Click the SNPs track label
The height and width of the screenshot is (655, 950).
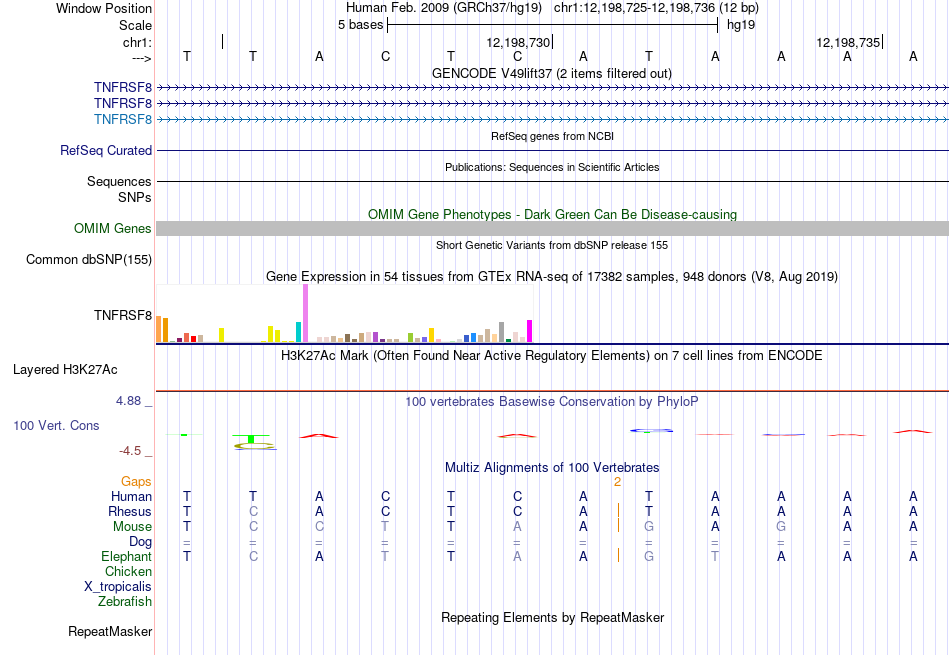[x=135, y=198]
